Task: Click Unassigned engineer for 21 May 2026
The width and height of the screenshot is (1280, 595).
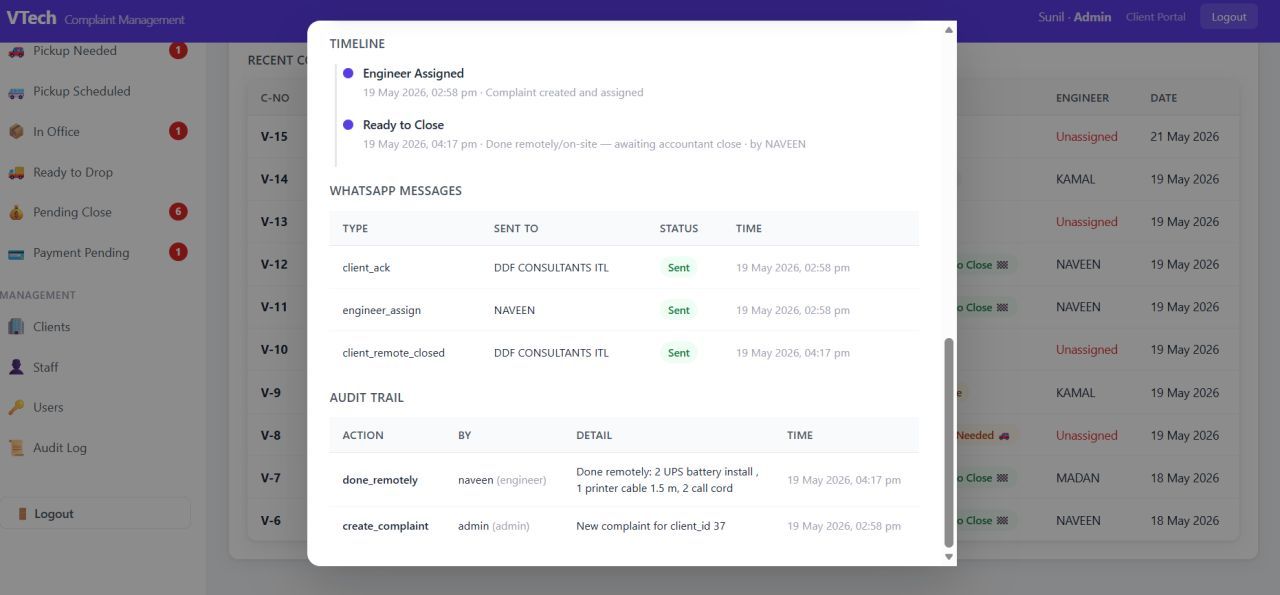Action: [1087, 137]
